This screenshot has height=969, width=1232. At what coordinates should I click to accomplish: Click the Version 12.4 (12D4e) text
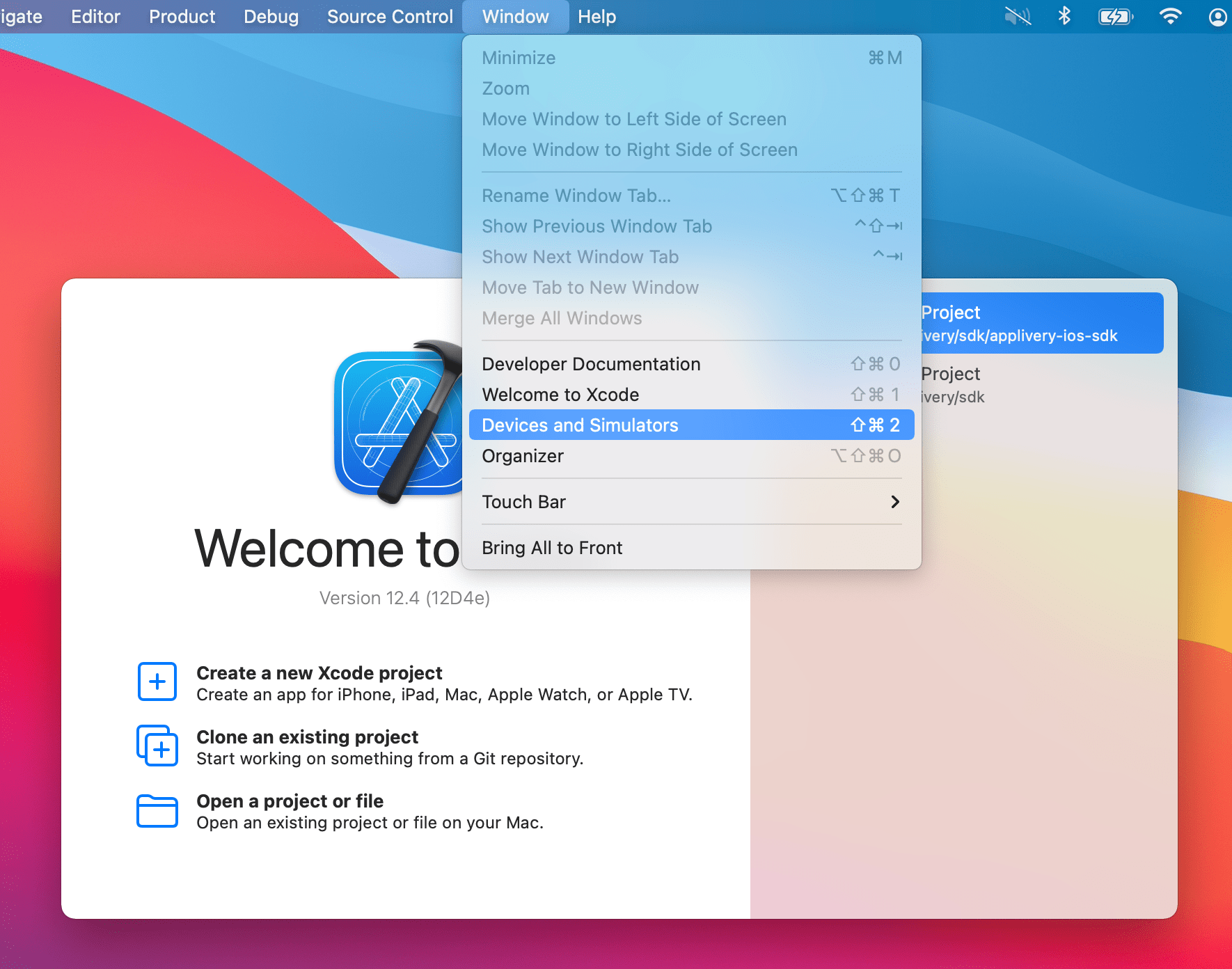pyautogui.click(x=404, y=598)
